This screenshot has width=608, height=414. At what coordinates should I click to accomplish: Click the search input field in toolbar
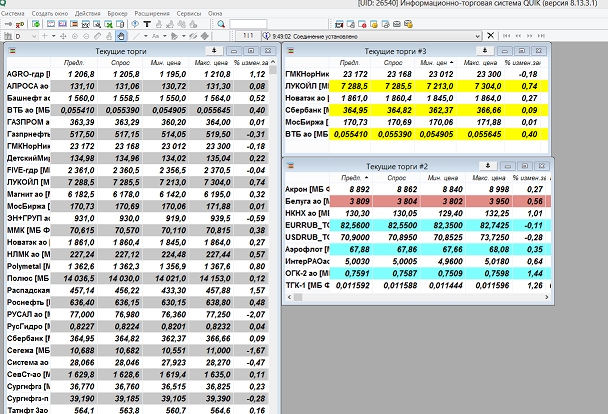[248, 24]
